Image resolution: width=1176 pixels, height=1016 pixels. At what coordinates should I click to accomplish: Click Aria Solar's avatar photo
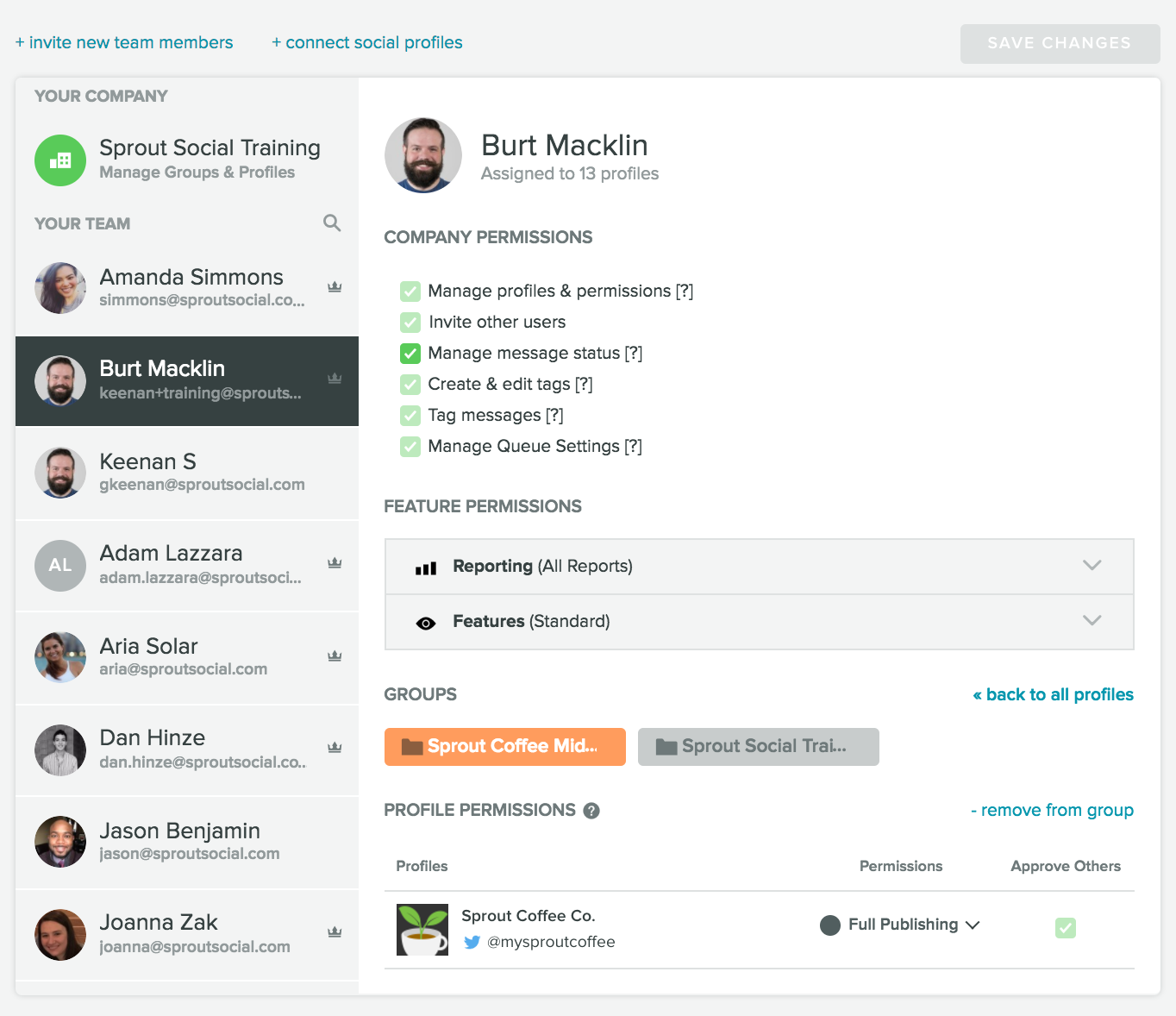point(60,657)
